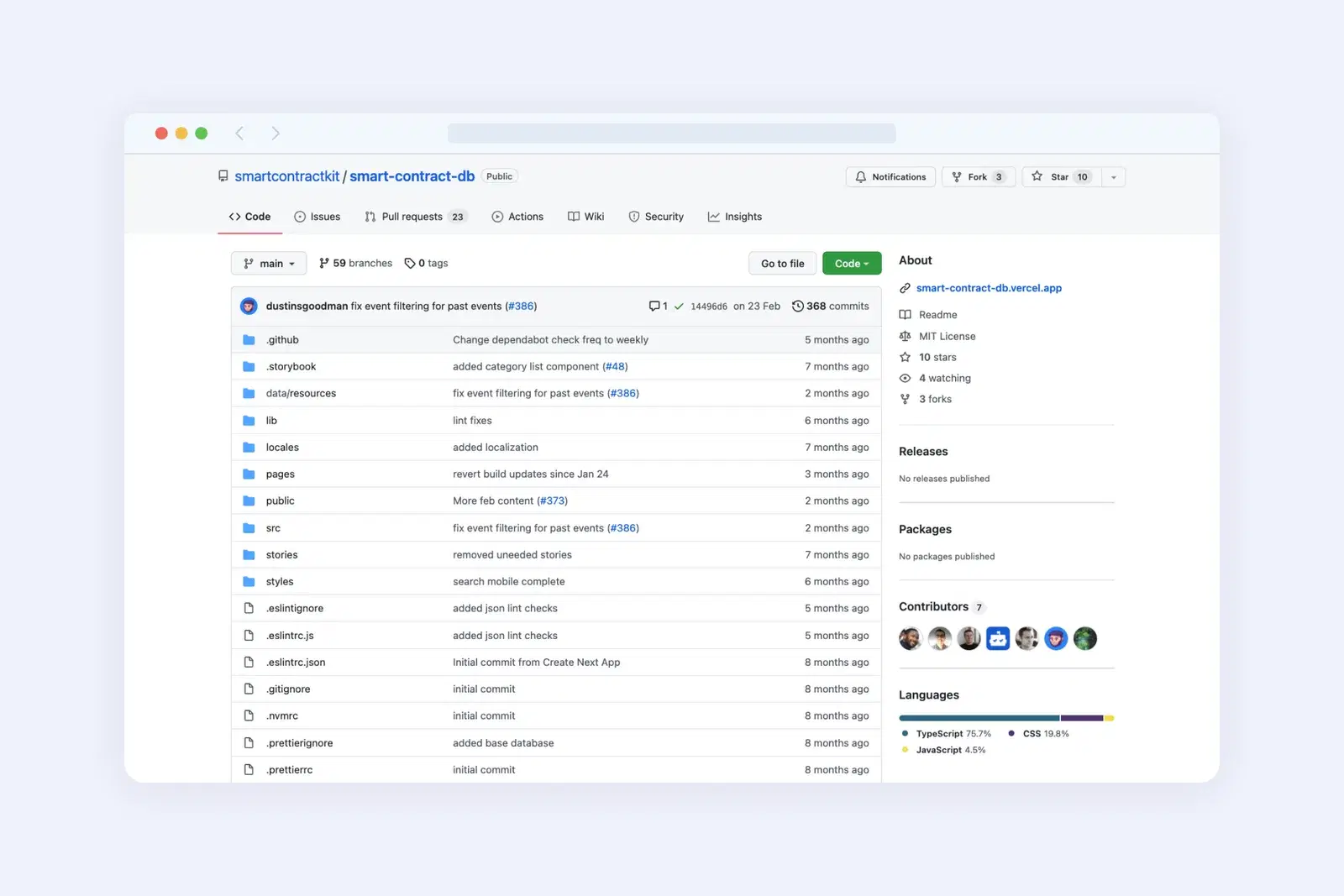Click the pages folder icon
The width and height of the screenshot is (1344, 896).
tap(249, 474)
